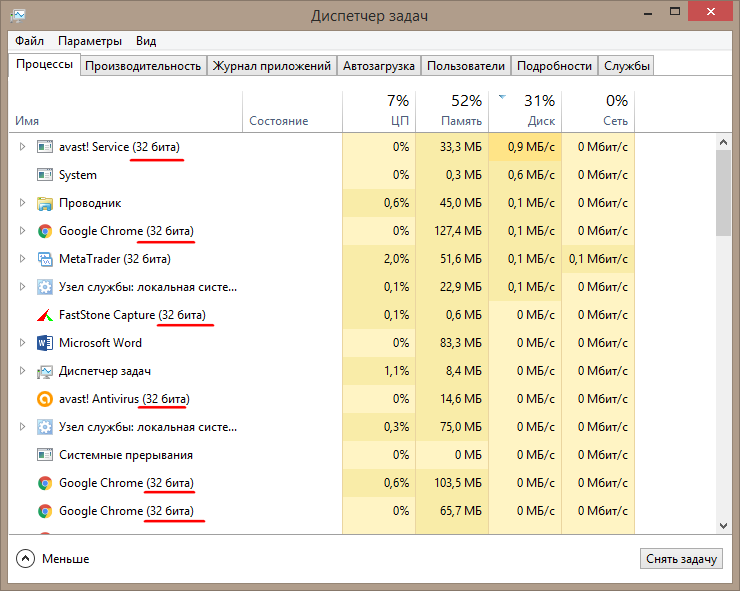
Task: Click the Chrome icon with 103,5 МБ memory
Action: pos(45,483)
